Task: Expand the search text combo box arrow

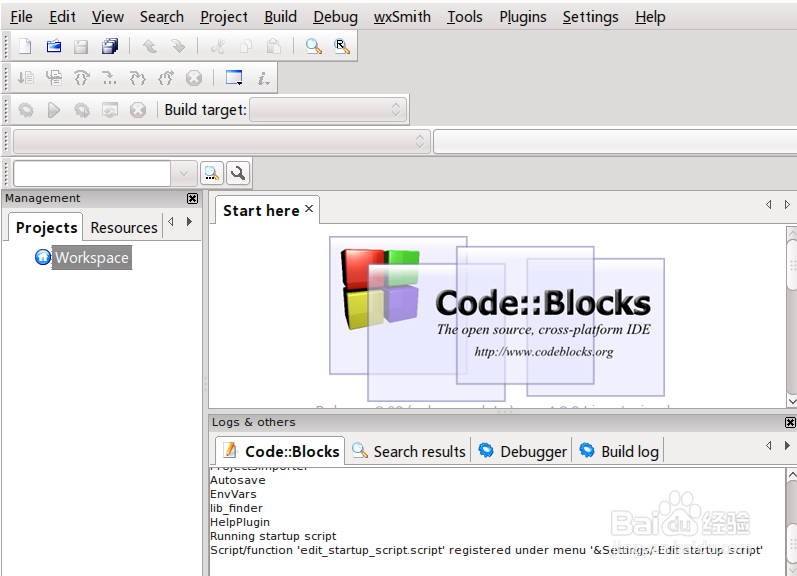Action: tap(184, 173)
